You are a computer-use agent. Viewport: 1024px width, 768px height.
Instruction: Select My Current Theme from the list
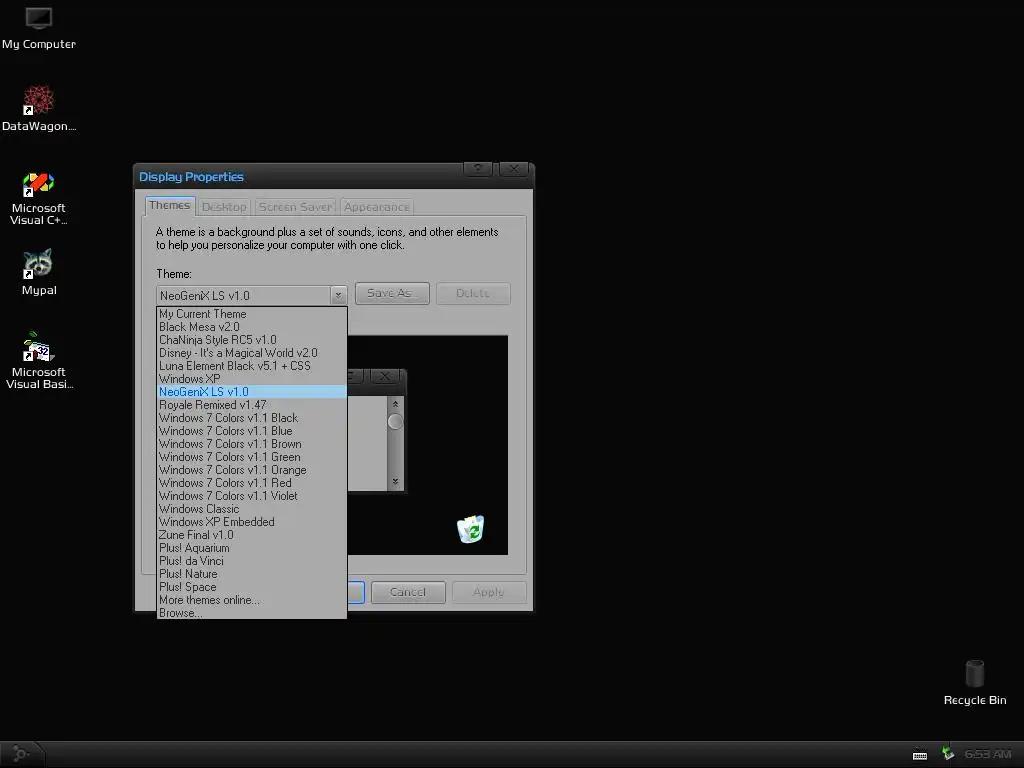pos(251,314)
